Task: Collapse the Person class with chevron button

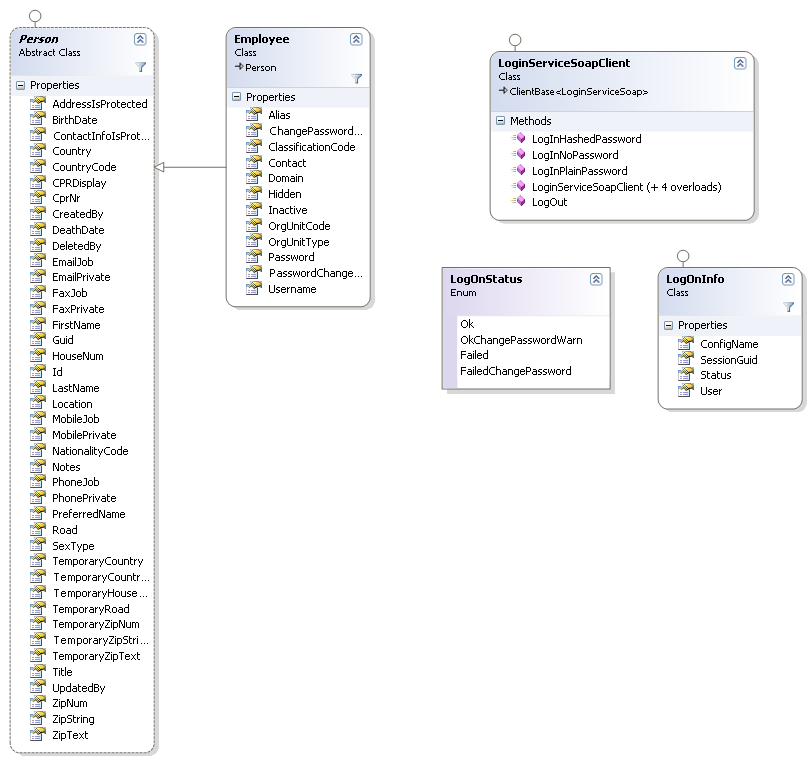Action: click(x=140, y=39)
